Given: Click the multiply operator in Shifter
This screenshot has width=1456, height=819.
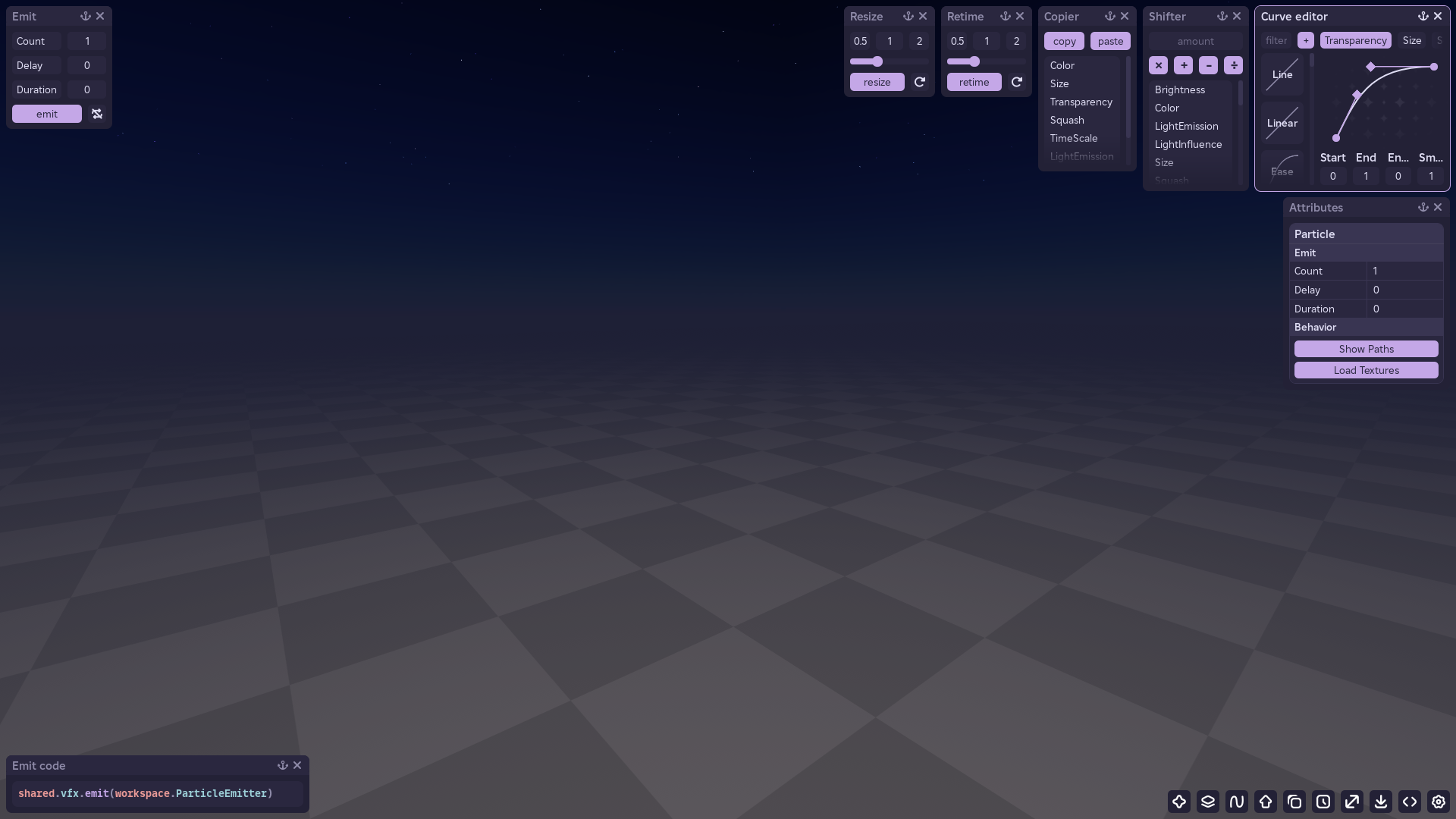Looking at the screenshot, I should coord(1158,65).
